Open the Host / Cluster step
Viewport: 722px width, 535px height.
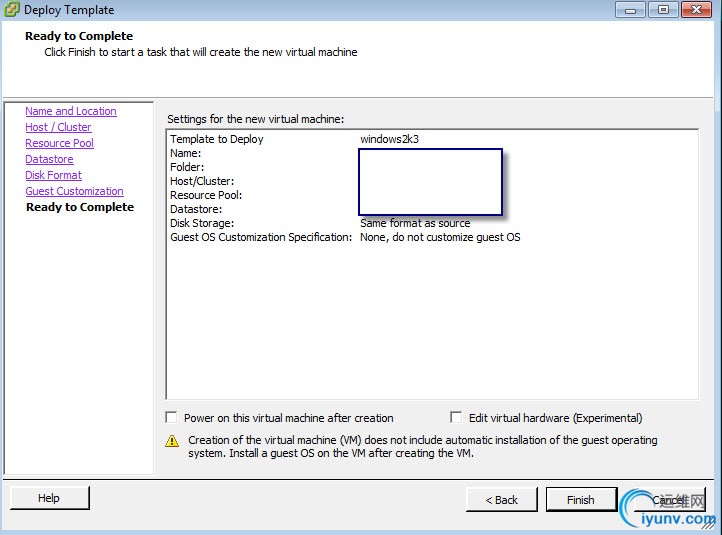58,127
